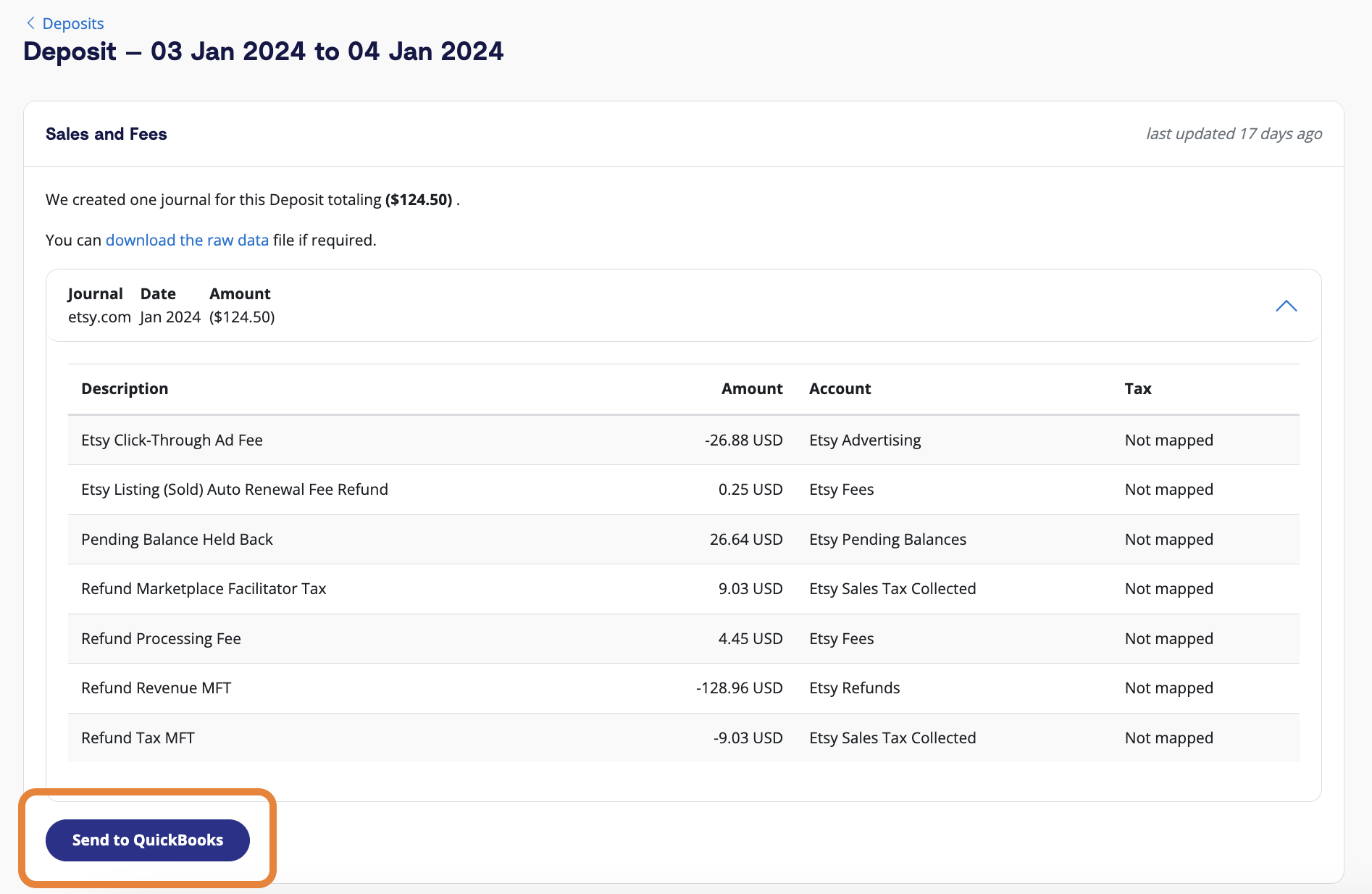1372x894 pixels.
Task: Go back to Deposits list
Action: click(x=72, y=23)
